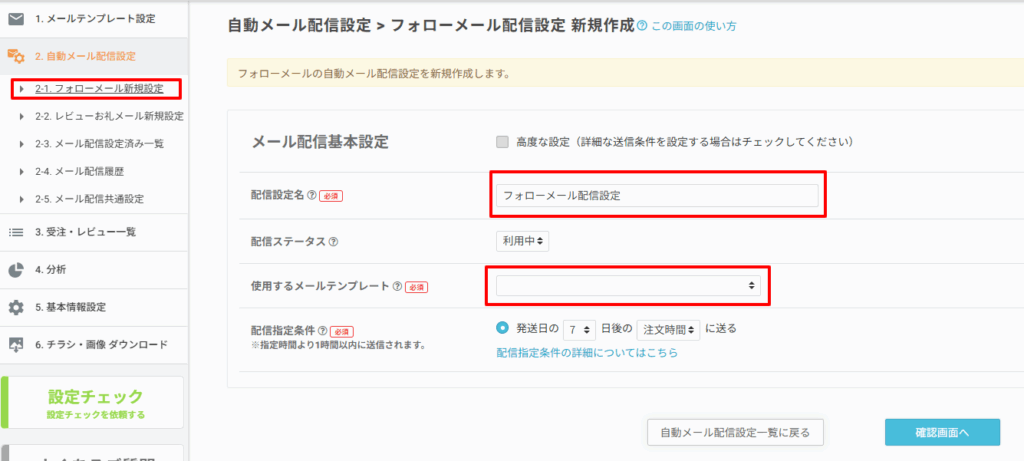Click the envelope icon for mail templates
Screen dimensions: 1024x461
pos(16,18)
